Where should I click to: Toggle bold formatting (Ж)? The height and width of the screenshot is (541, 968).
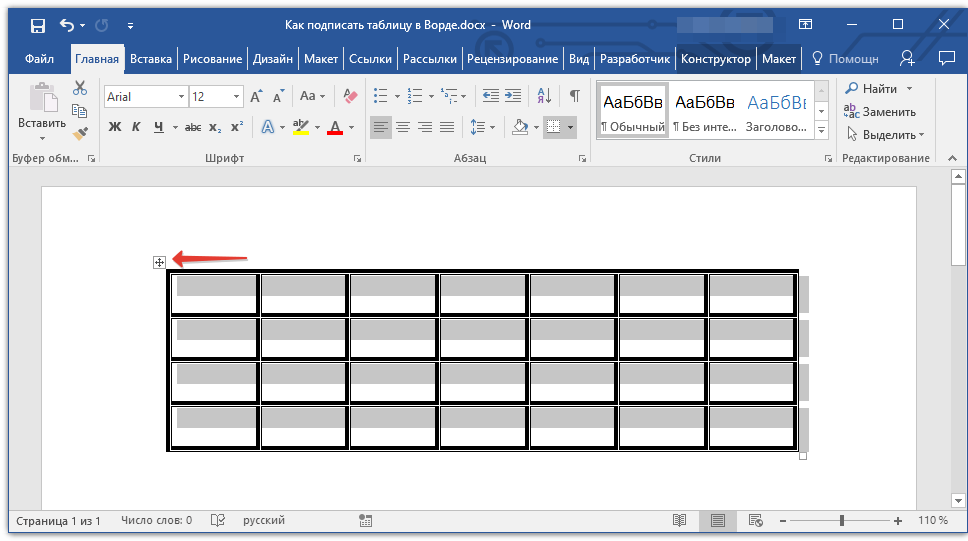pyautogui.click(x=114, y=127)
